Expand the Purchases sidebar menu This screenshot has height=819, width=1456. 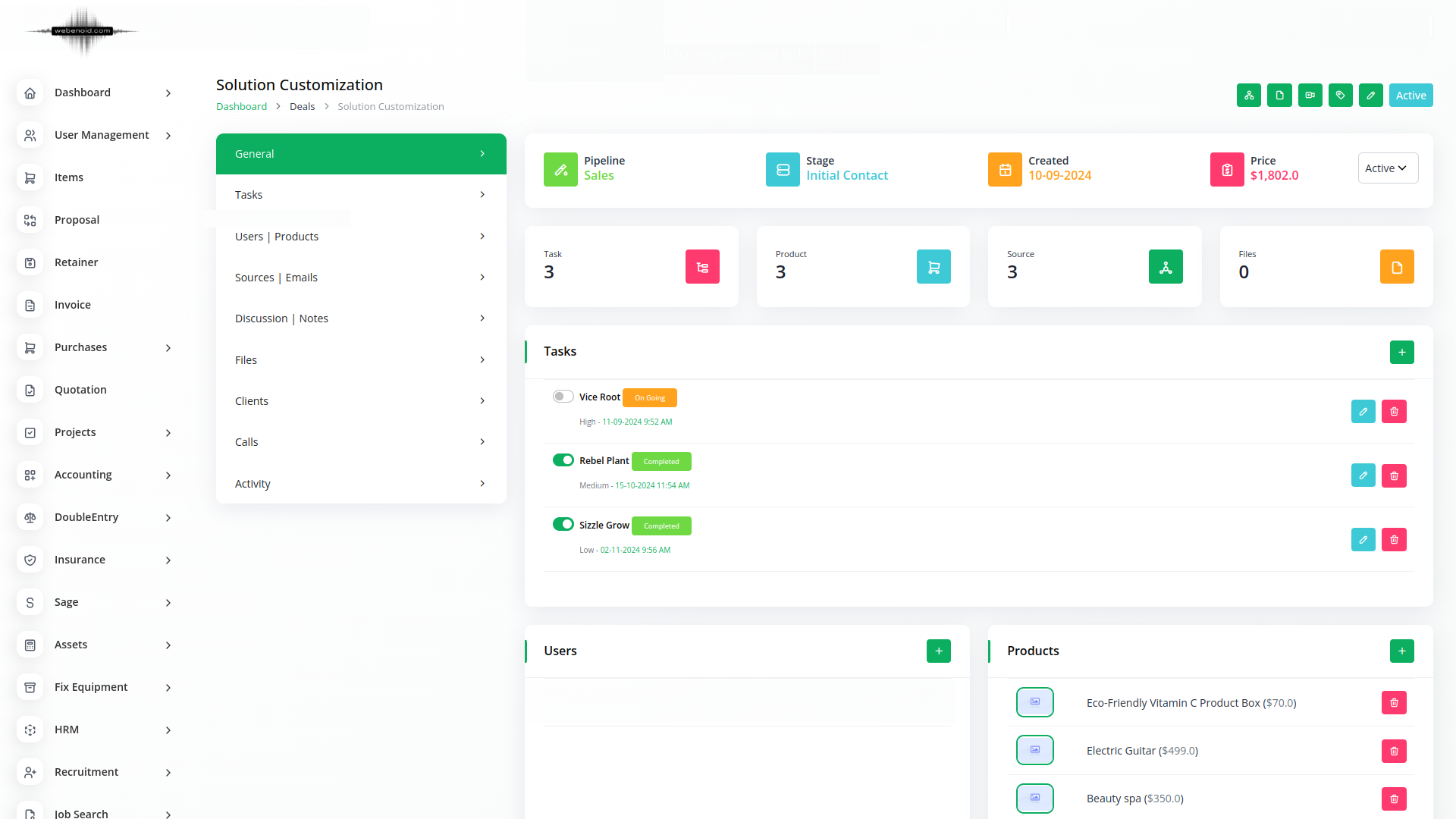168,348
